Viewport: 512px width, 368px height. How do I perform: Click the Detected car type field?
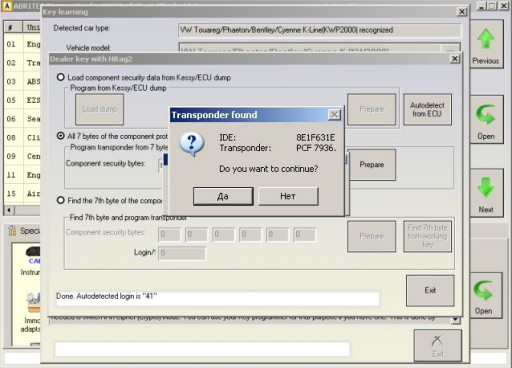[320, 30]
